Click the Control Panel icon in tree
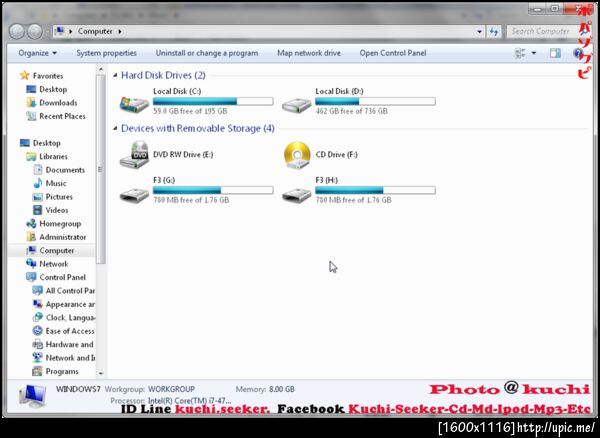 point(31,277)
